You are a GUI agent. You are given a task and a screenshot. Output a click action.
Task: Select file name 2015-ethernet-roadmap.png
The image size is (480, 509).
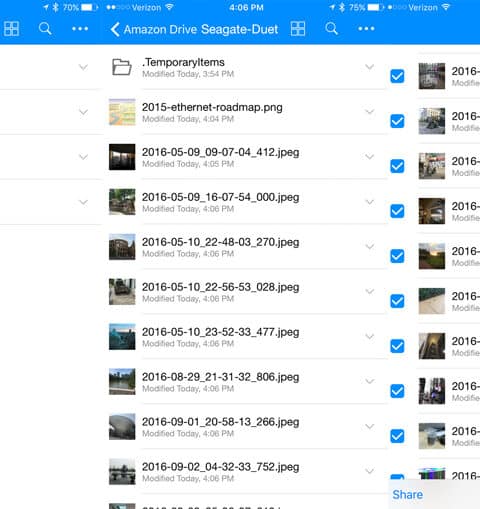(212, 107)
